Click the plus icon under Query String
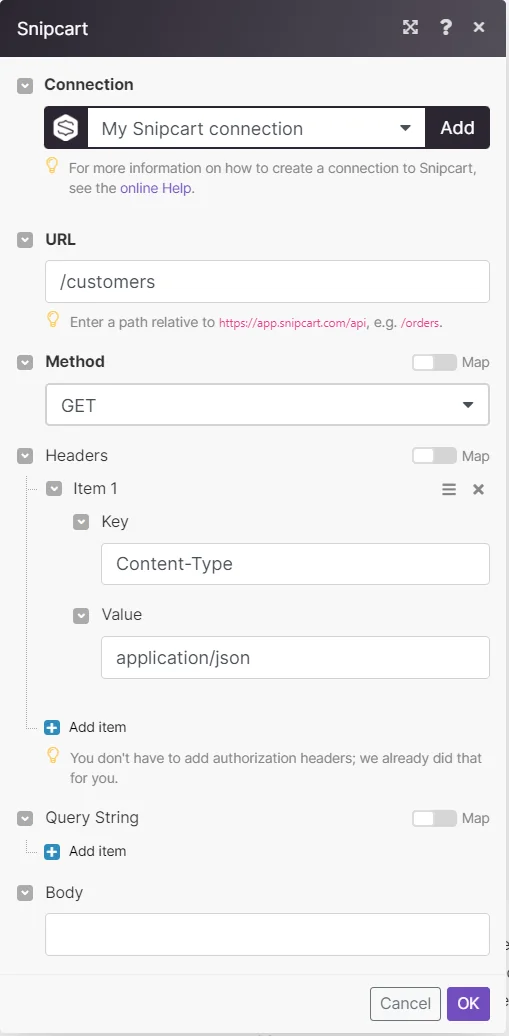The image size is (509, 1036). 52,851
